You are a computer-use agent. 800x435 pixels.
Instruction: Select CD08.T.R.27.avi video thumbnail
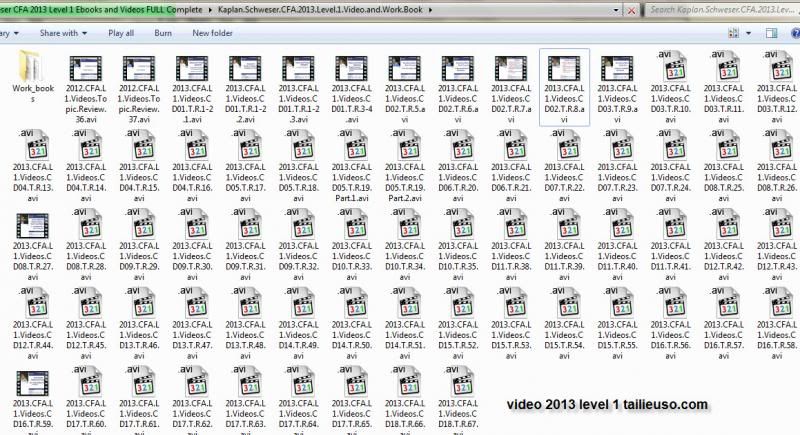tap(33, 226)
